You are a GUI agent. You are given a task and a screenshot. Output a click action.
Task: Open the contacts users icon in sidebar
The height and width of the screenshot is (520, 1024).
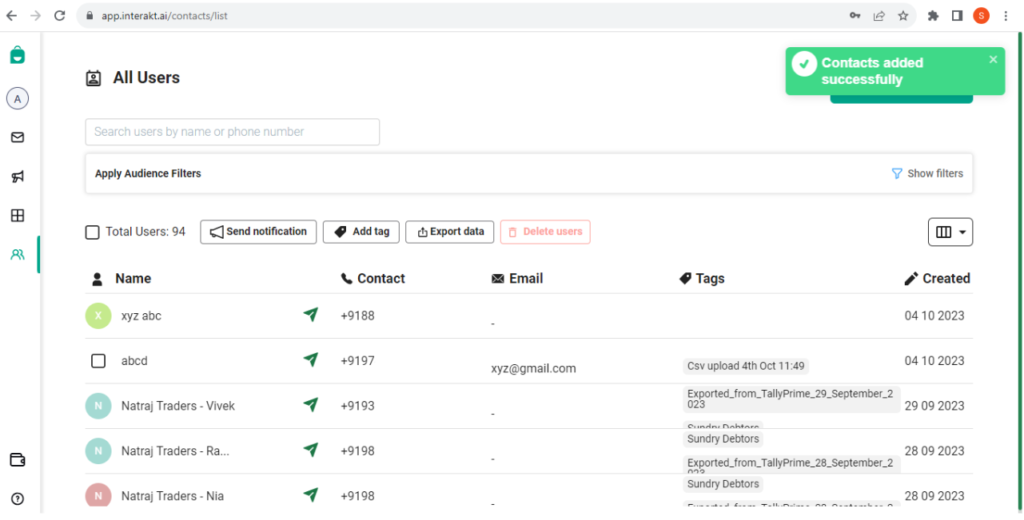[17, 255]
